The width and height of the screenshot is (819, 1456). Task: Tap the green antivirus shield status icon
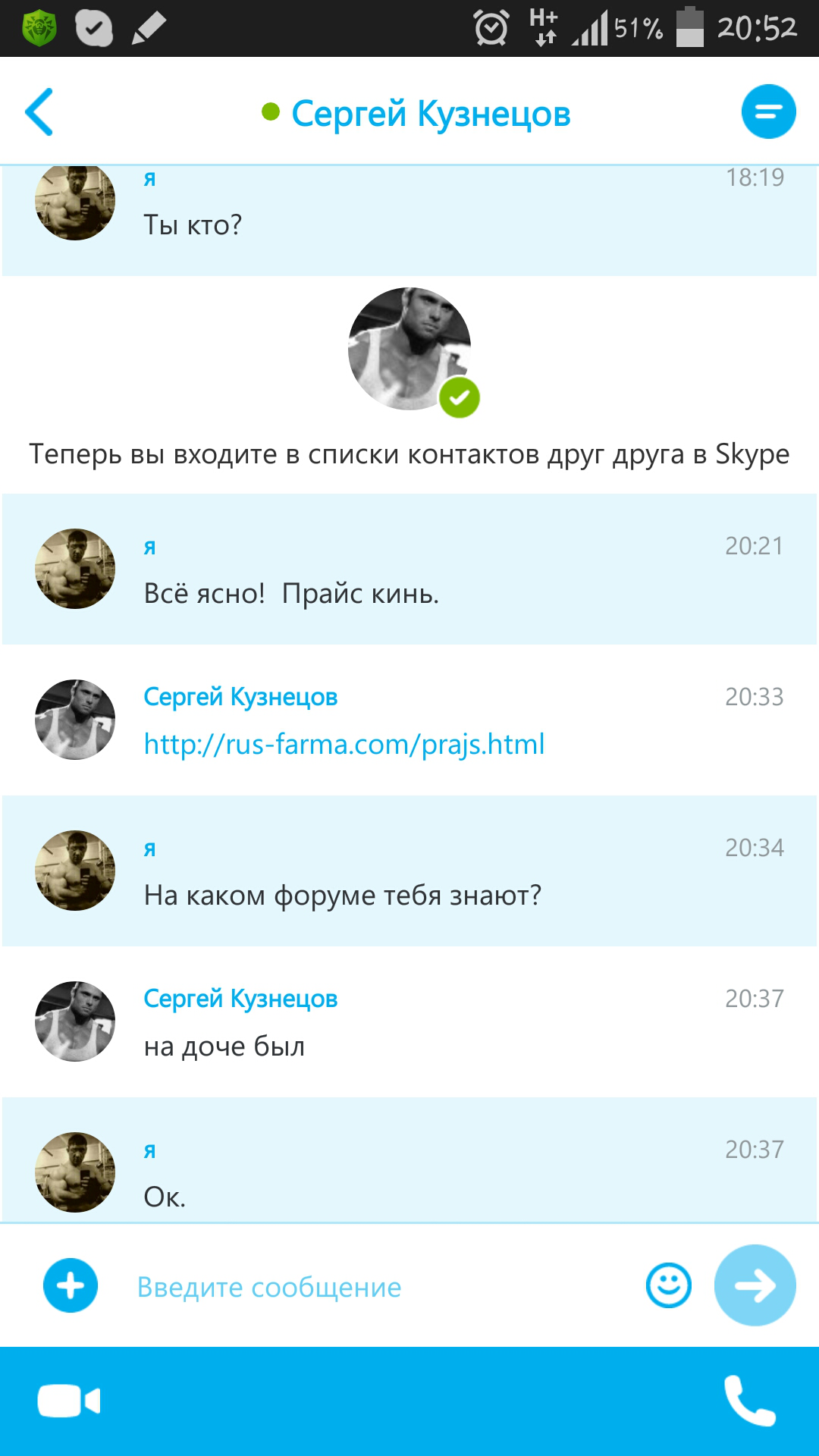tap(39, 29)
